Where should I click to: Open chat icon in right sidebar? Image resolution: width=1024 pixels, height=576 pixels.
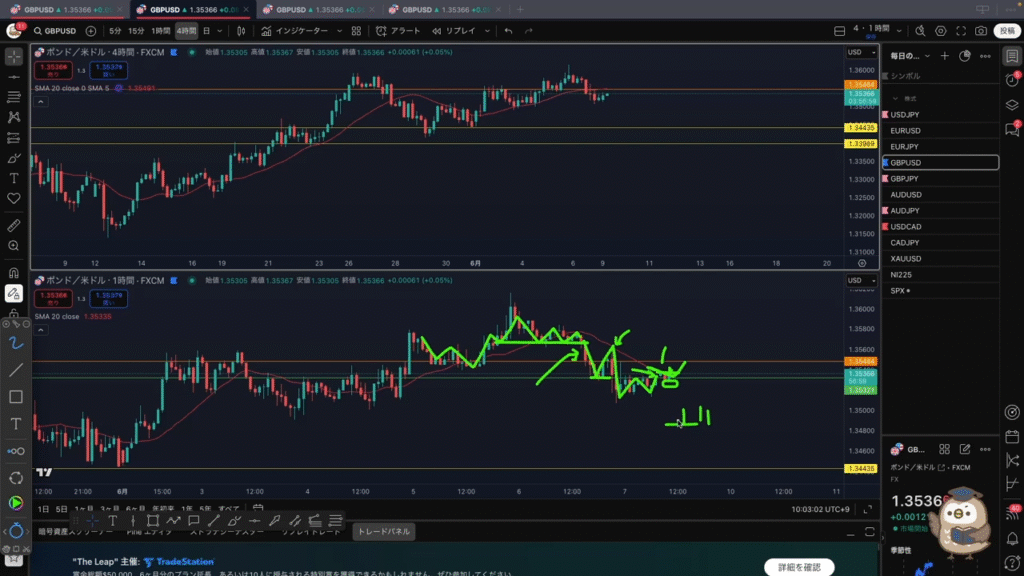(1012, 129)
